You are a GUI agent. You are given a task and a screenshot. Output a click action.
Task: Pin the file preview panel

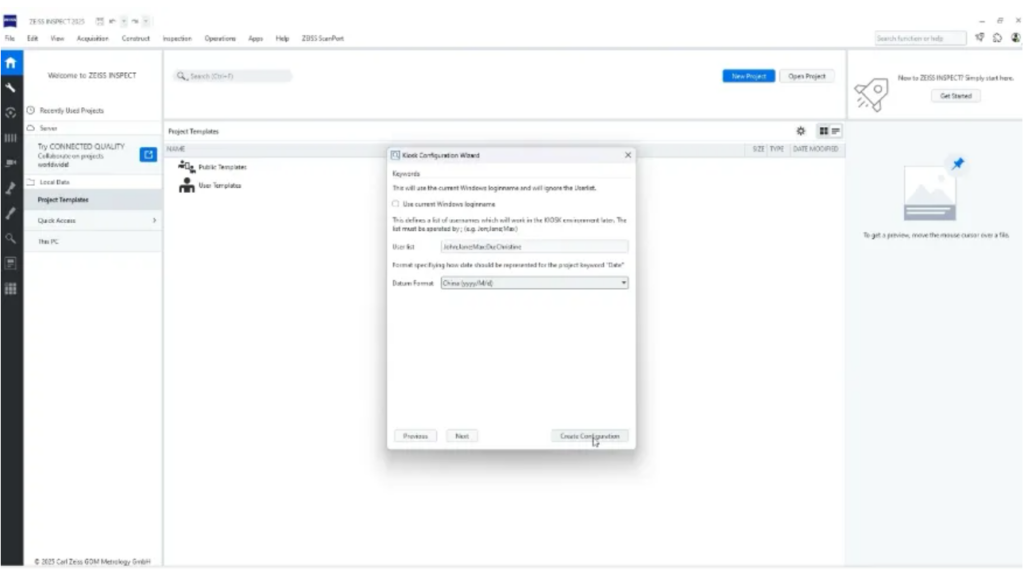click(x=957, y=164)
